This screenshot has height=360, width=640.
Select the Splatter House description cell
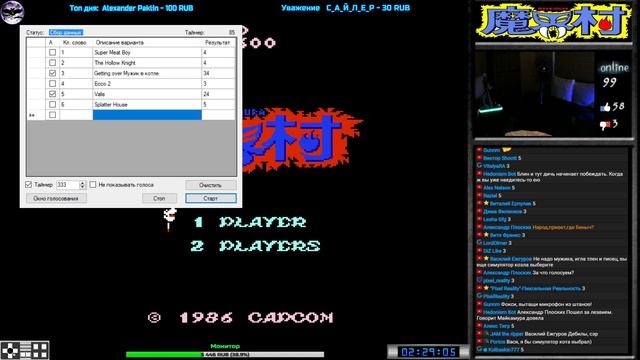(x=147, y=104)
